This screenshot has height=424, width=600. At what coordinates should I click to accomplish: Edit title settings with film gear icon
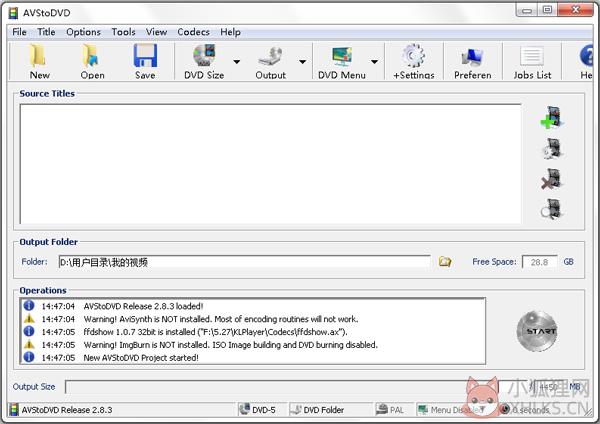(552, 148)
